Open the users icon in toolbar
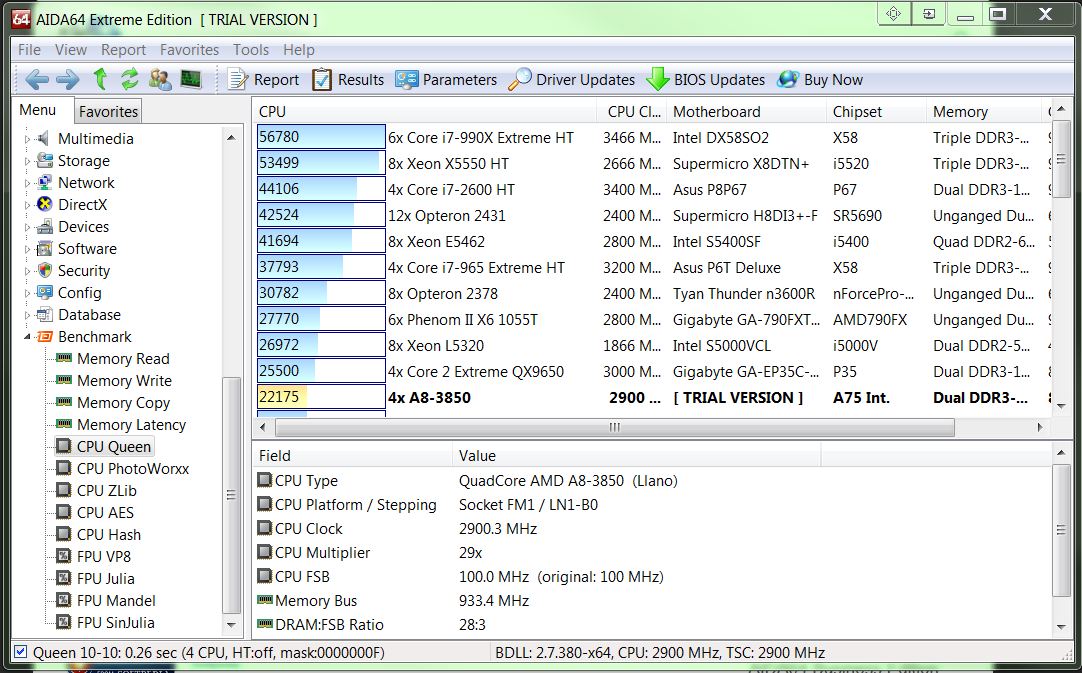The width and height of the screenshot is (1082, 673). point(160,79)
